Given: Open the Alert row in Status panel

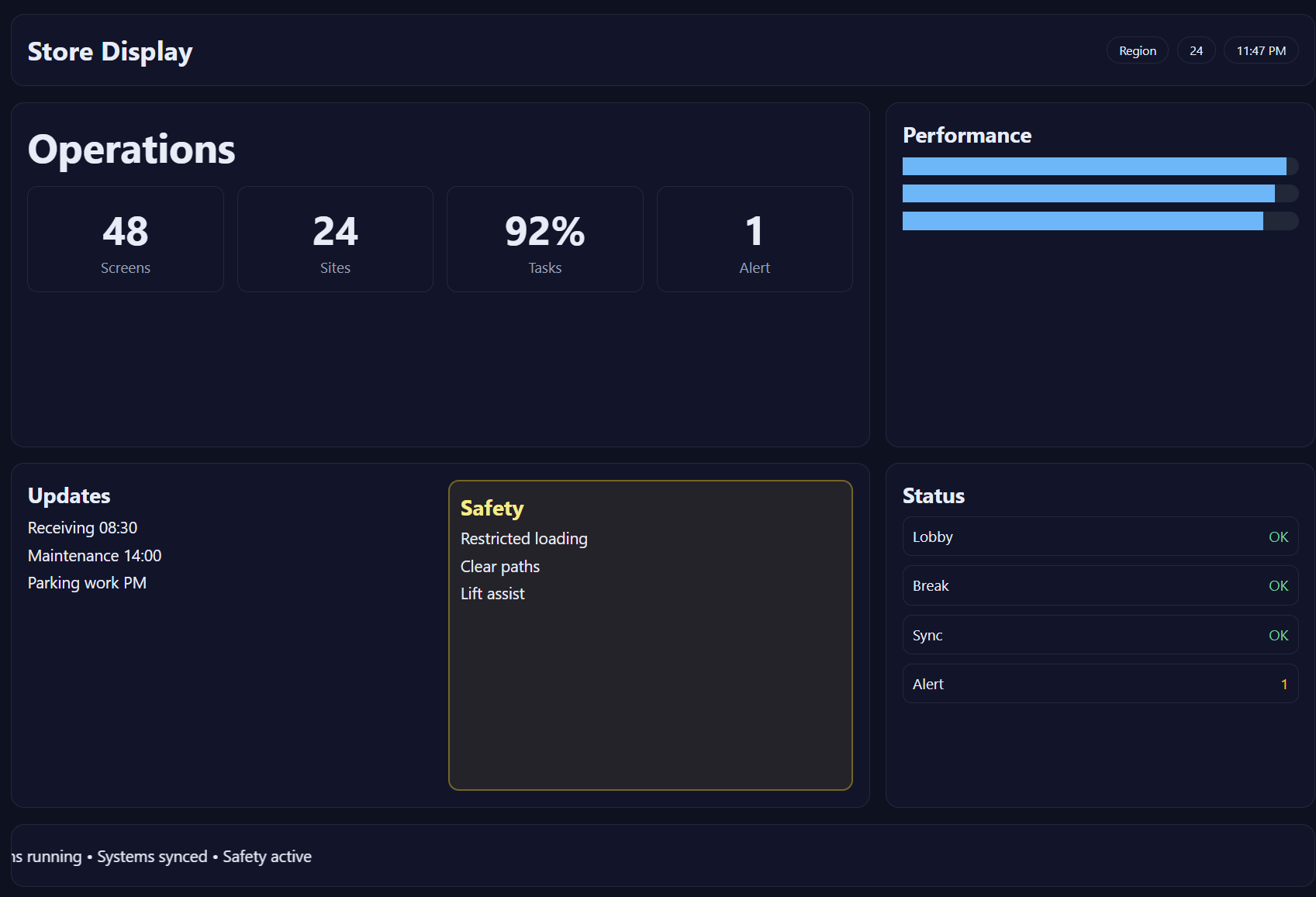Looking at the screenshot, I should click(1100, 684).
